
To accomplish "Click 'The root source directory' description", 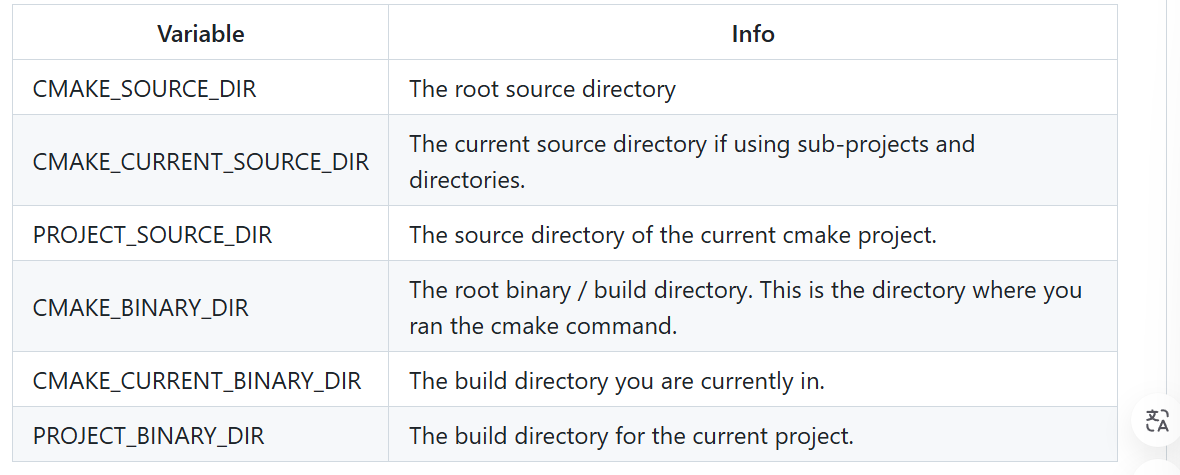I will (542, 89).
